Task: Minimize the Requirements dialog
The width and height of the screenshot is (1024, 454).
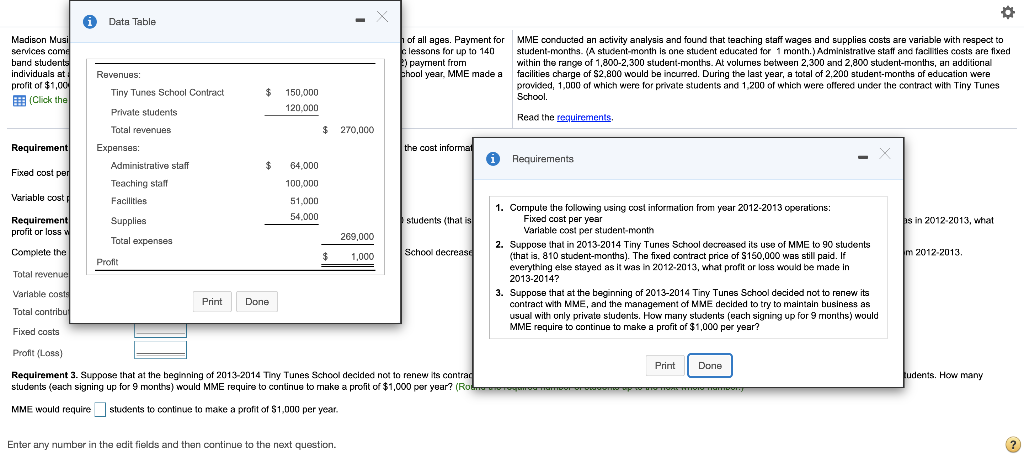Action: (863, 157)
